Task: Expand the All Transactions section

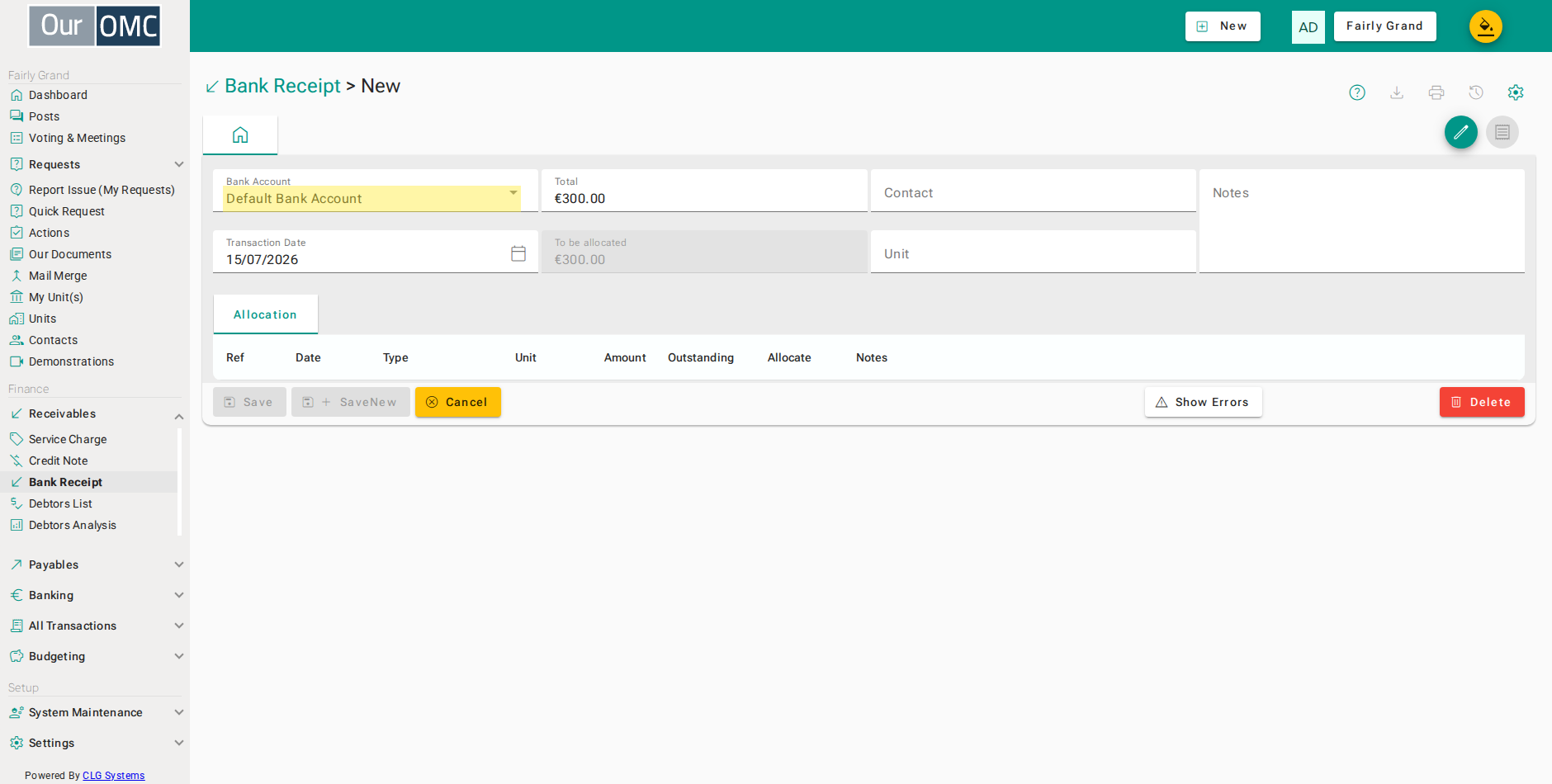Action: tap(179, 626)
